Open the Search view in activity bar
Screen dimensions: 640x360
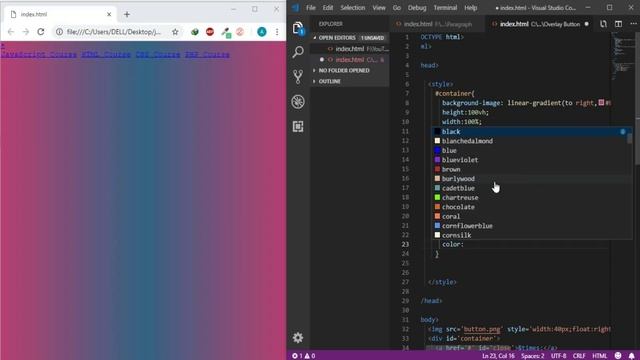point(298,52)
